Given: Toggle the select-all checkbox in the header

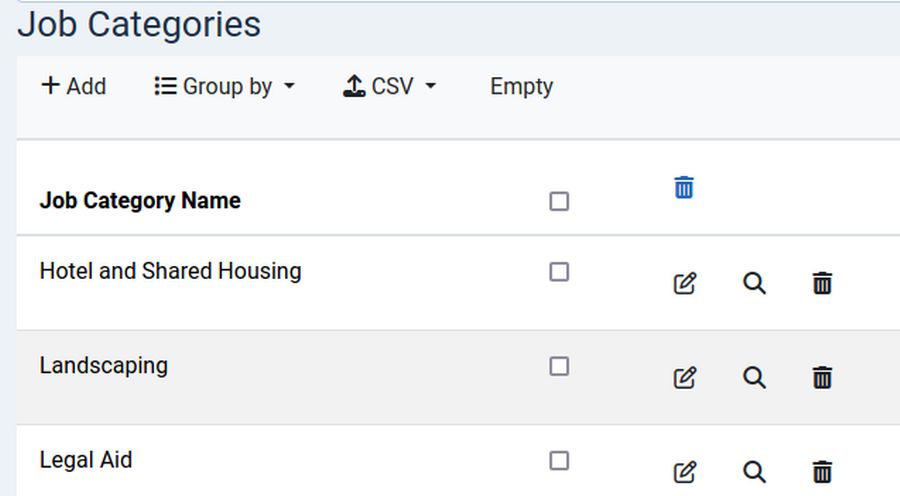Looking at the screenshot, I should click(559, 202).
